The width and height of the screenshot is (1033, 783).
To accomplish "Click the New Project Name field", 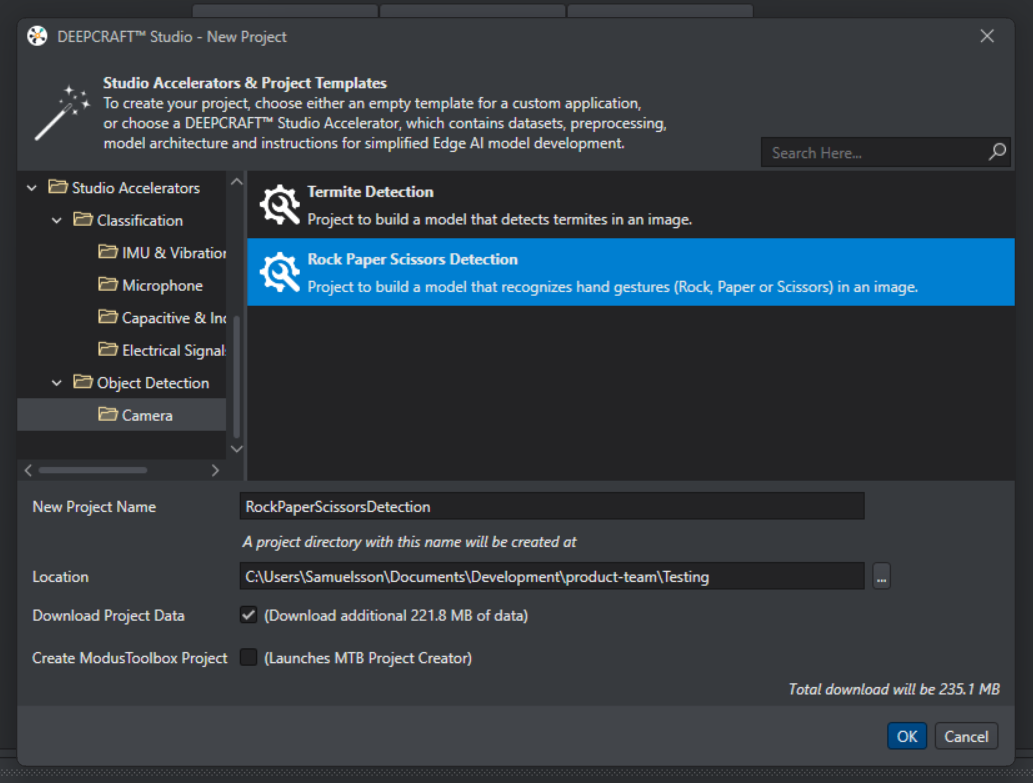I will click(552, 506).
